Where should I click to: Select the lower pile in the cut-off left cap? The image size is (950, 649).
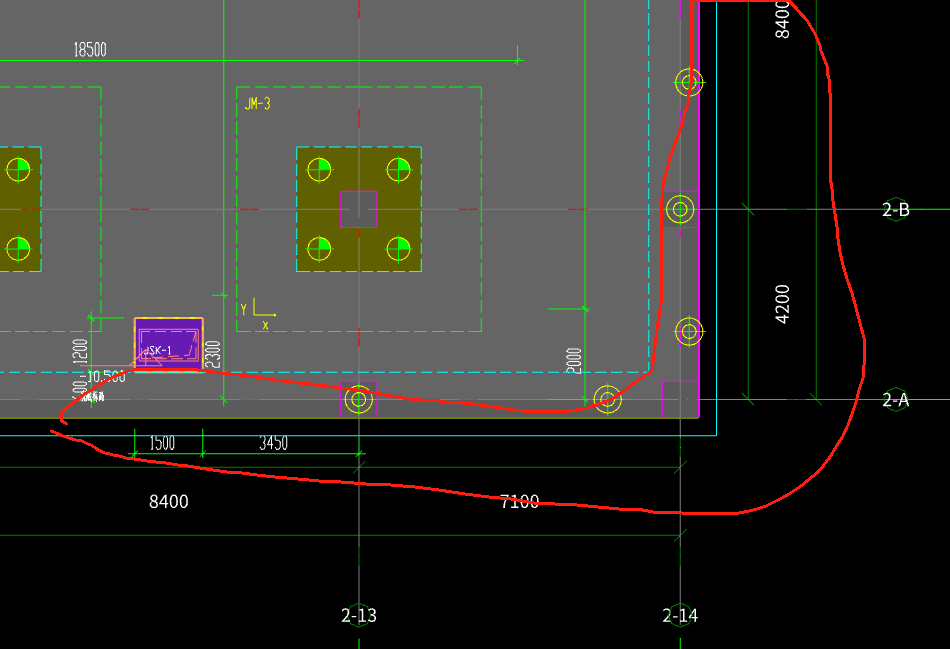(18, 248)
